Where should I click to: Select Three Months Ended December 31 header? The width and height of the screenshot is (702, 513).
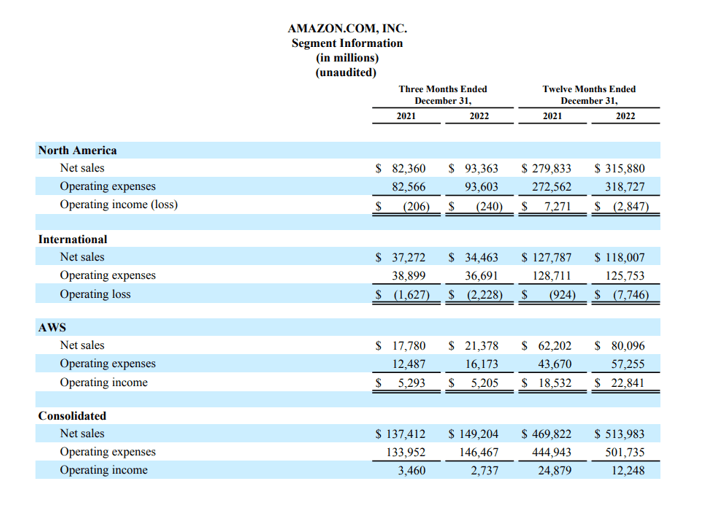(443, 94)
